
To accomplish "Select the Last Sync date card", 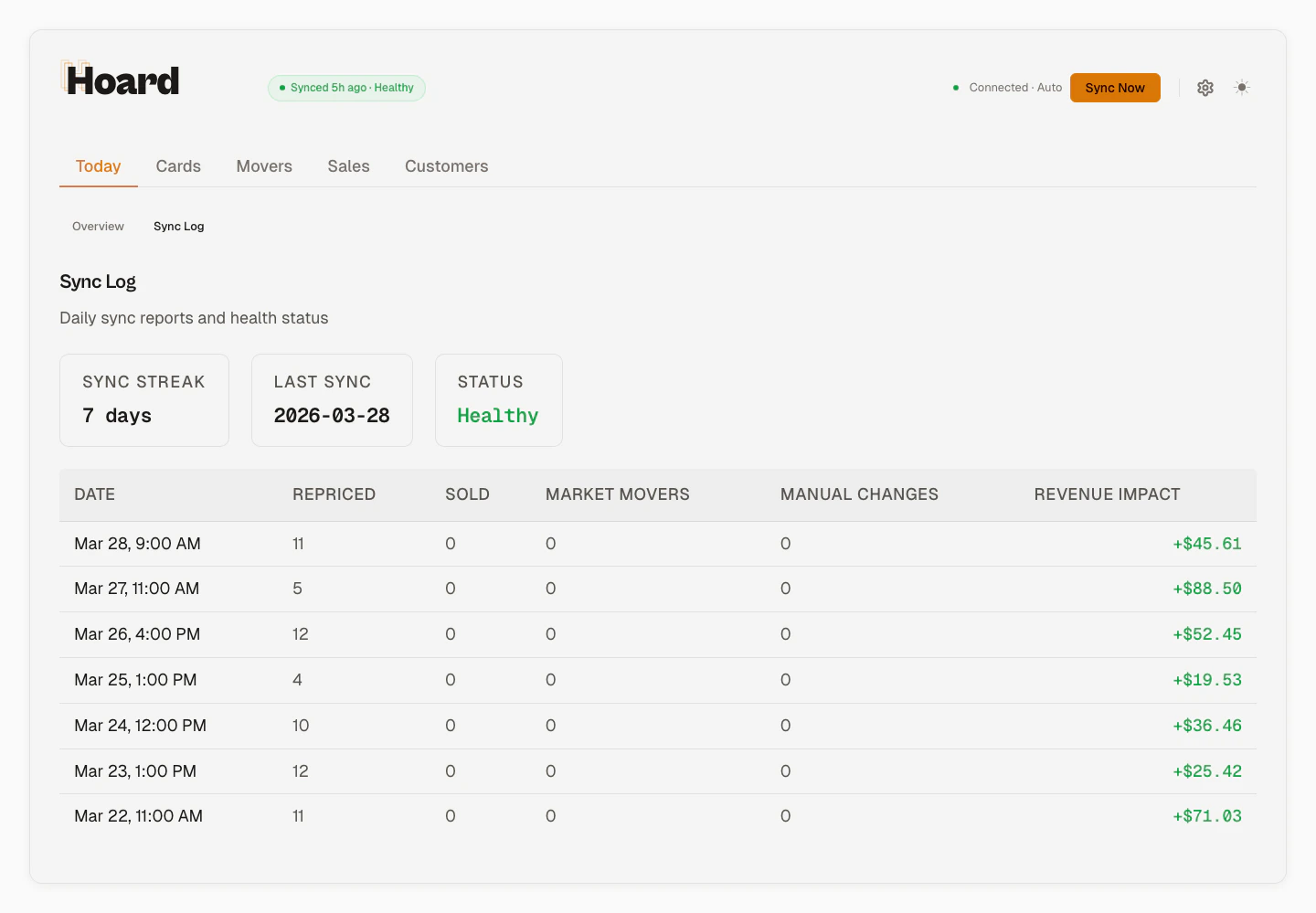I will (x=332, y=399).
